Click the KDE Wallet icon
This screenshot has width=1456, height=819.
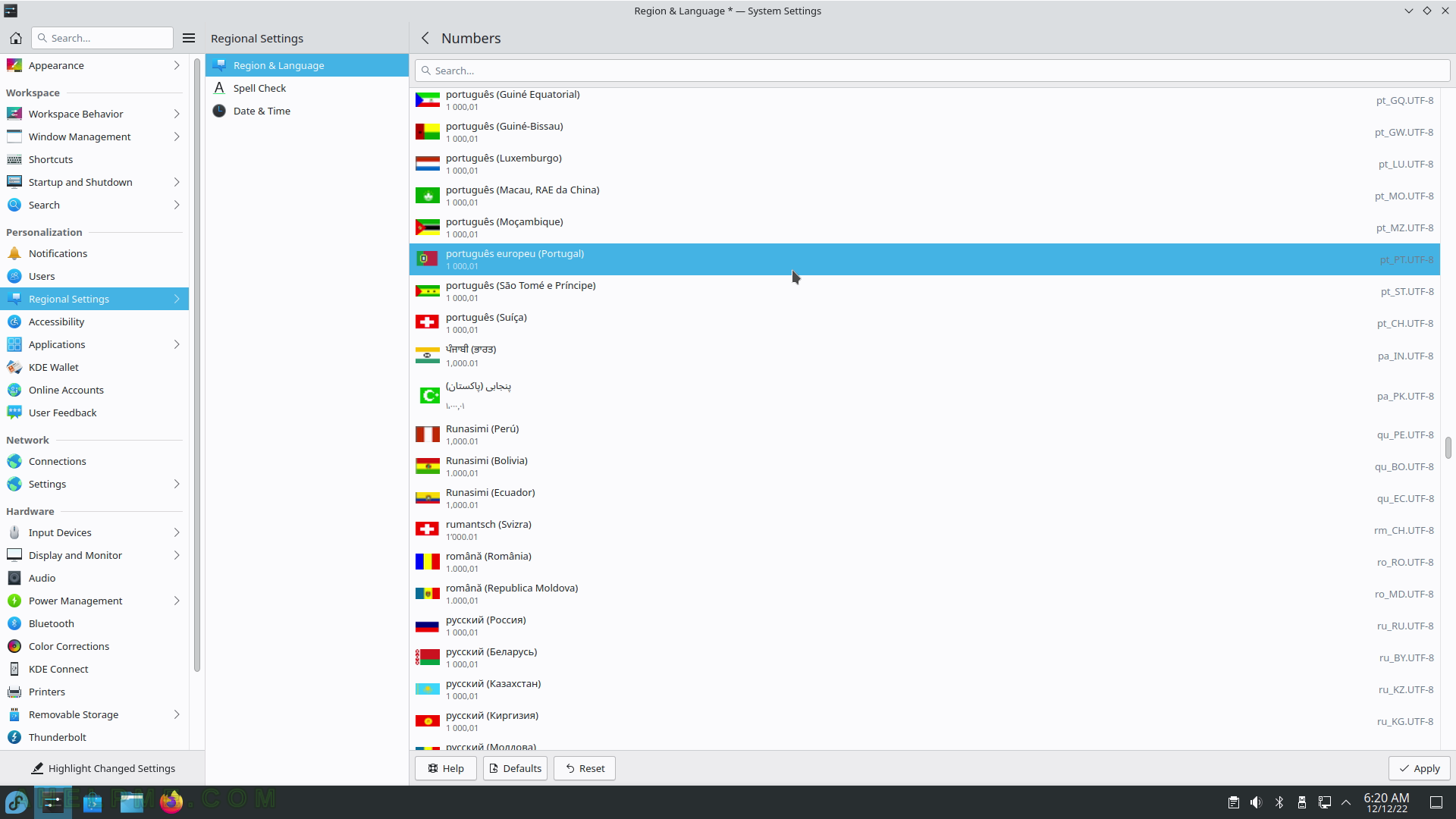pos(14,367)
